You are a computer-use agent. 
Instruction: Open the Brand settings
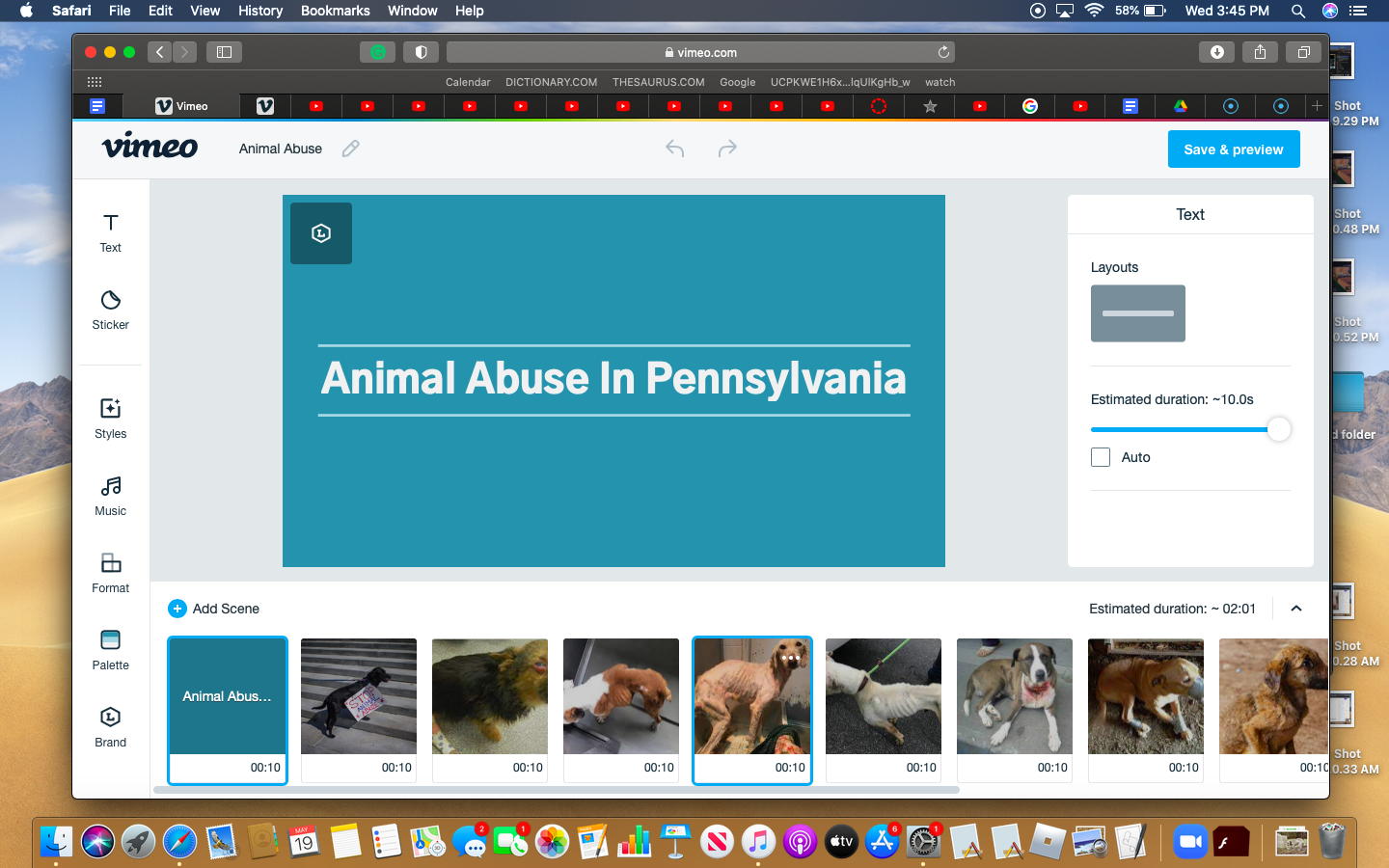coord(110,727)
